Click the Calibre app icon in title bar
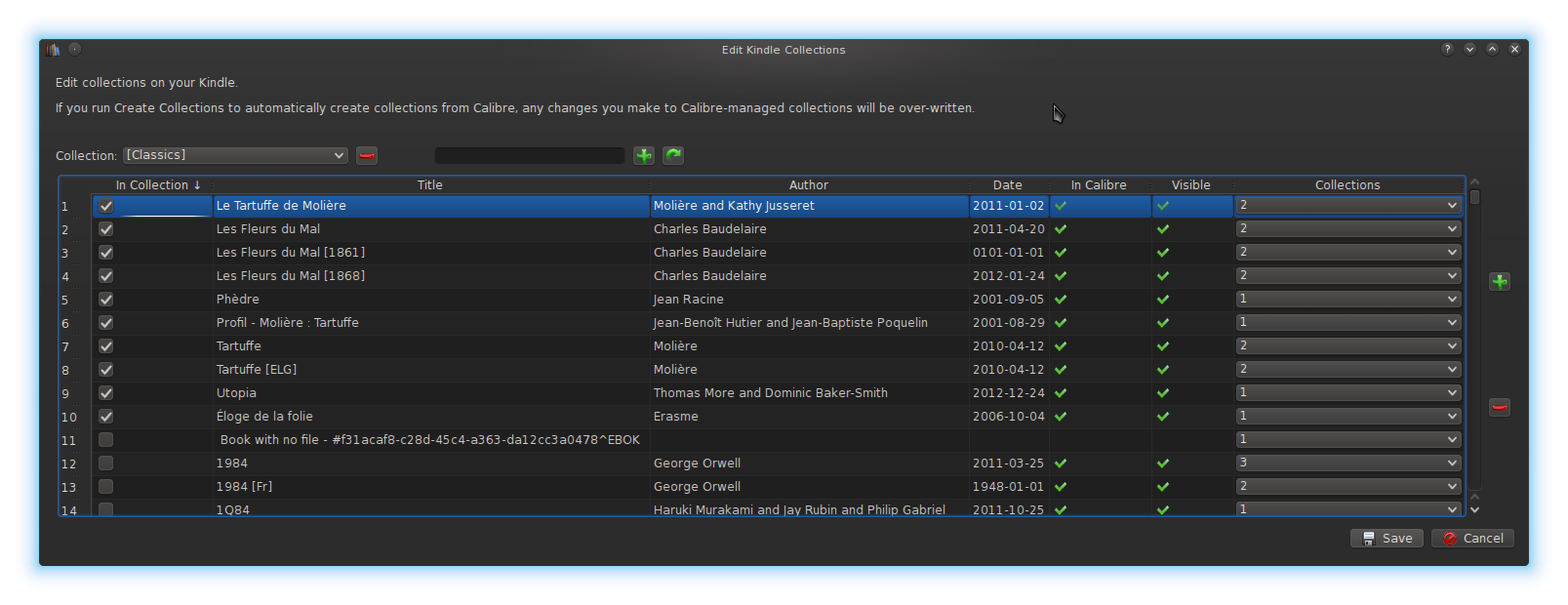 point(53,49)
